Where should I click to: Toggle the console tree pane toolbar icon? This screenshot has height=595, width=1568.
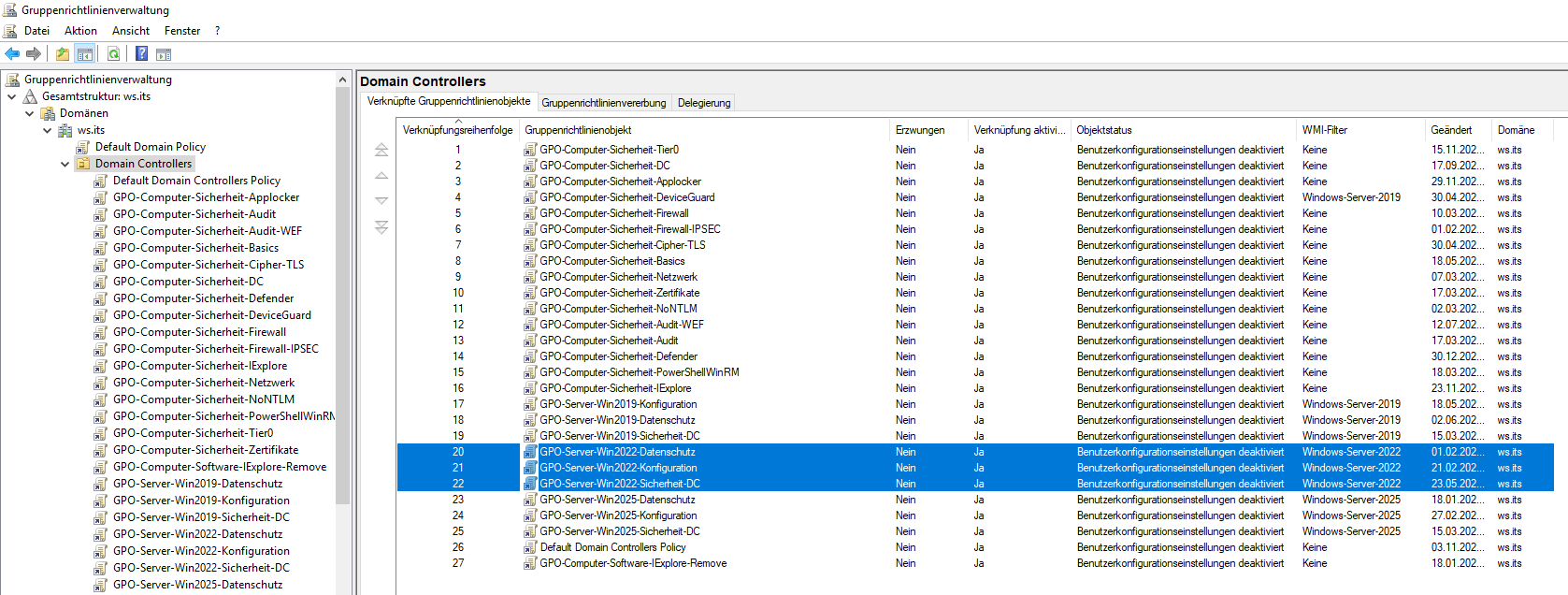[x=85, y=54]
